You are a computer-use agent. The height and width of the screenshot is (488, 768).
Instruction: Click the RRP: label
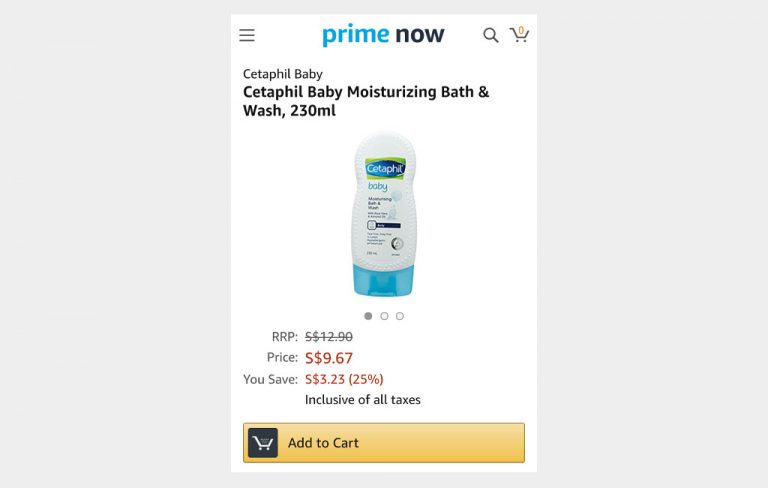(285, 337)
